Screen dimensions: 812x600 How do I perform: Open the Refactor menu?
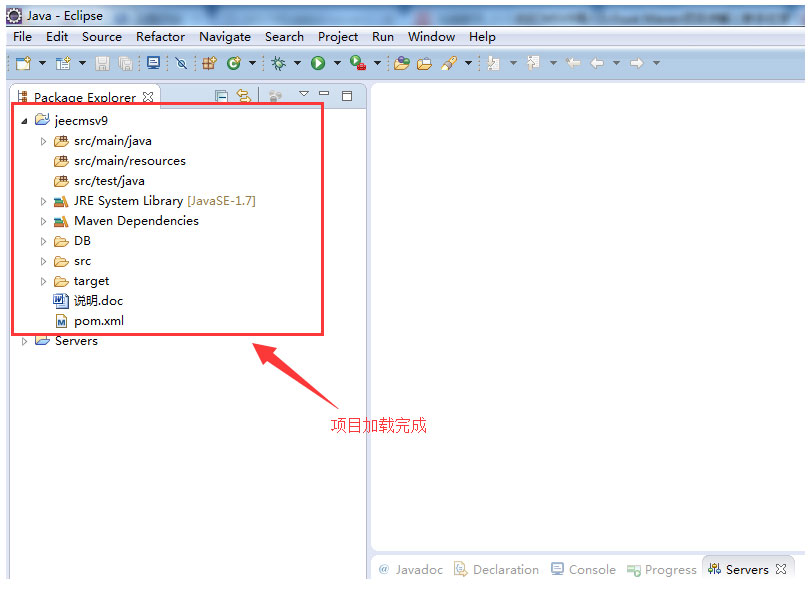[160, 36]
